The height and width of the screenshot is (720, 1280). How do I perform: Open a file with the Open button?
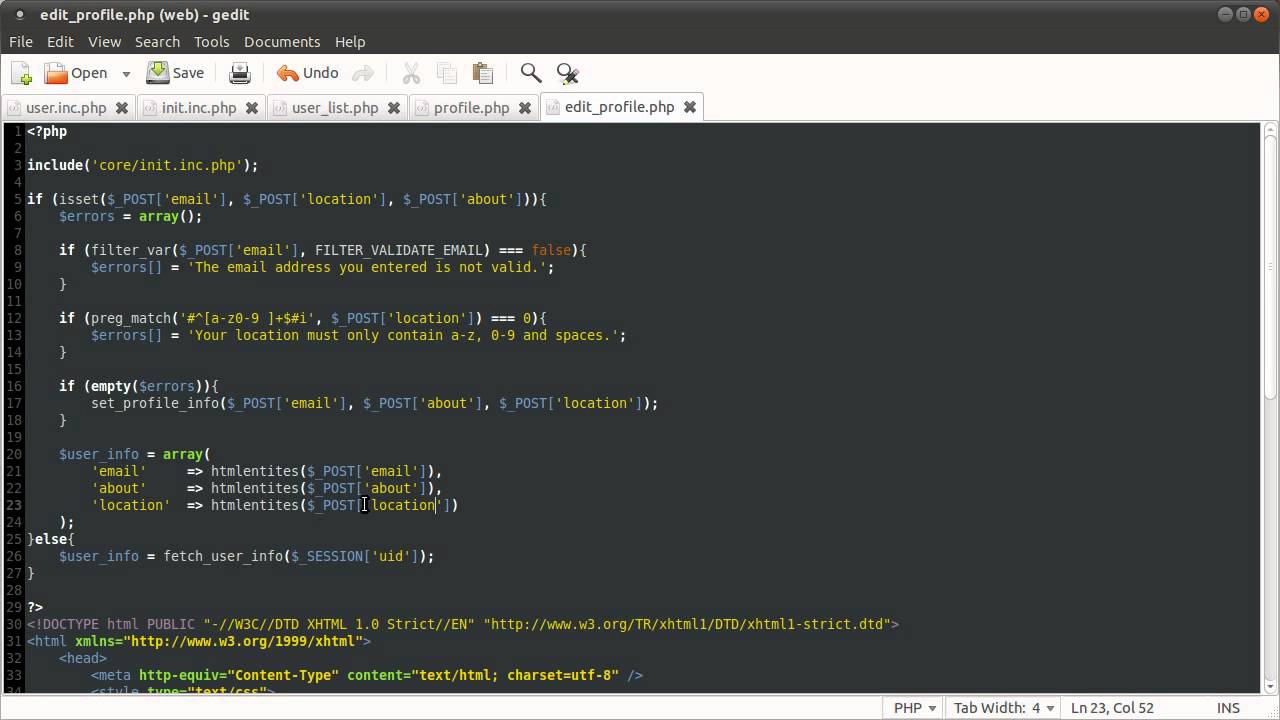76,73
